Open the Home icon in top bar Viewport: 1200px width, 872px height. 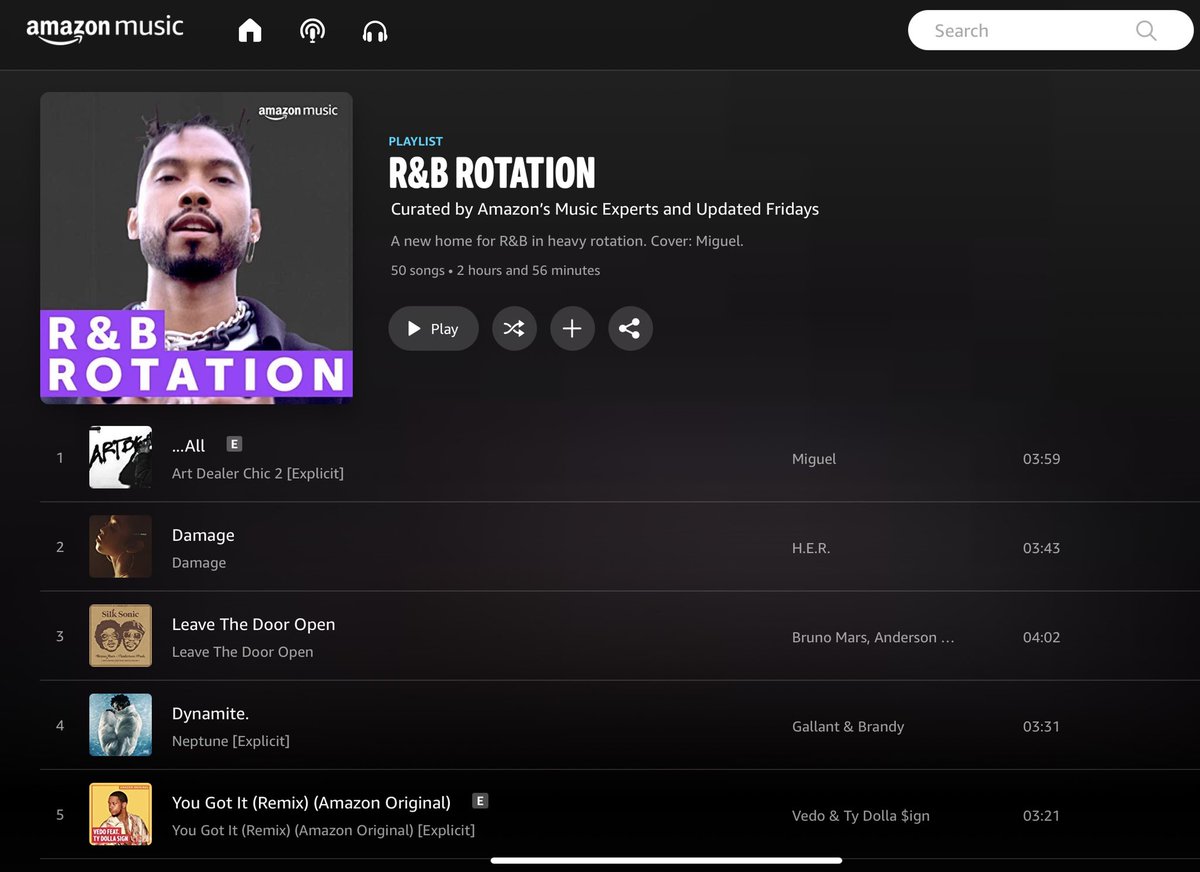[250, 31]
